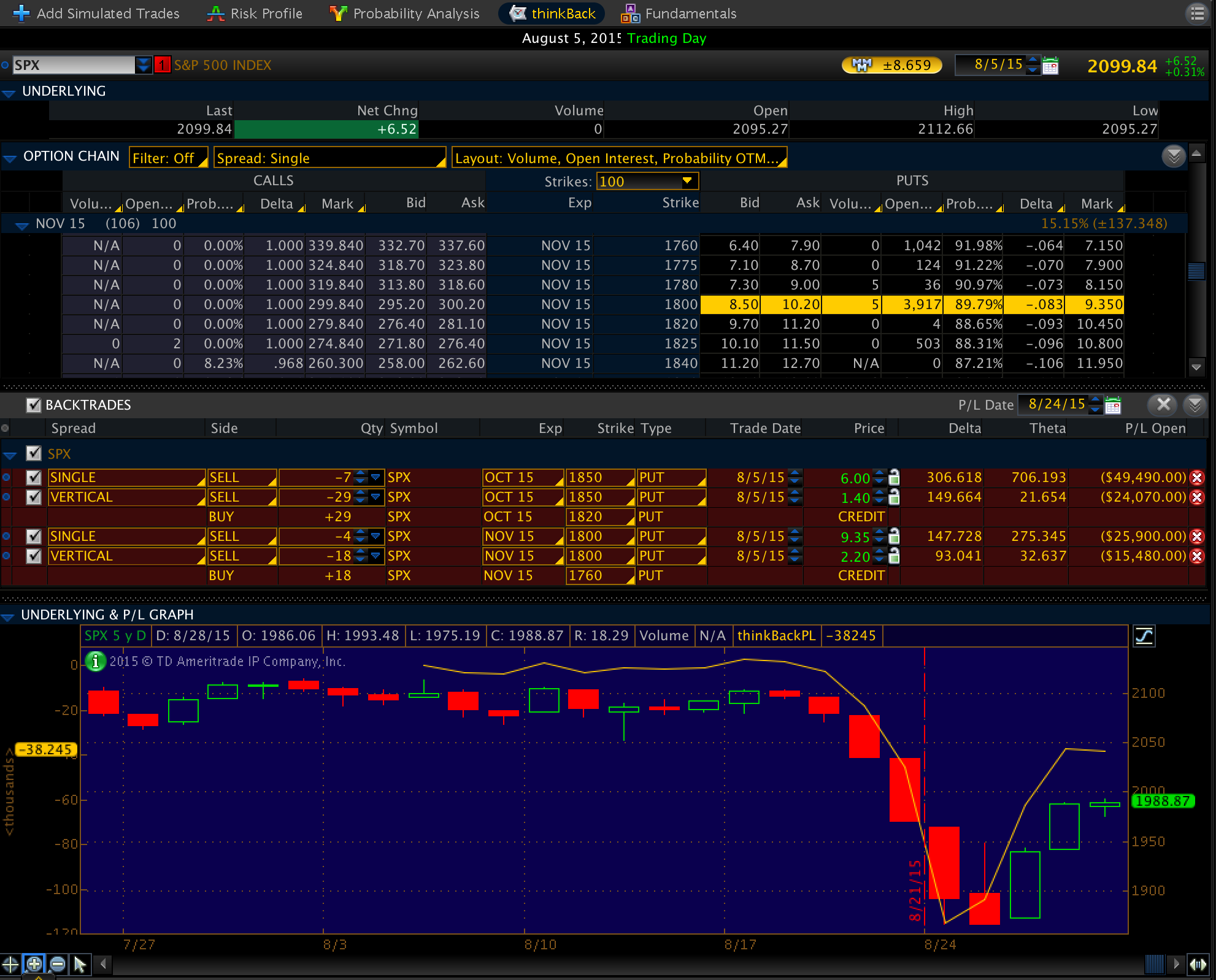
Task: Open the Layout dropdown for option chain
Action: 619,158
